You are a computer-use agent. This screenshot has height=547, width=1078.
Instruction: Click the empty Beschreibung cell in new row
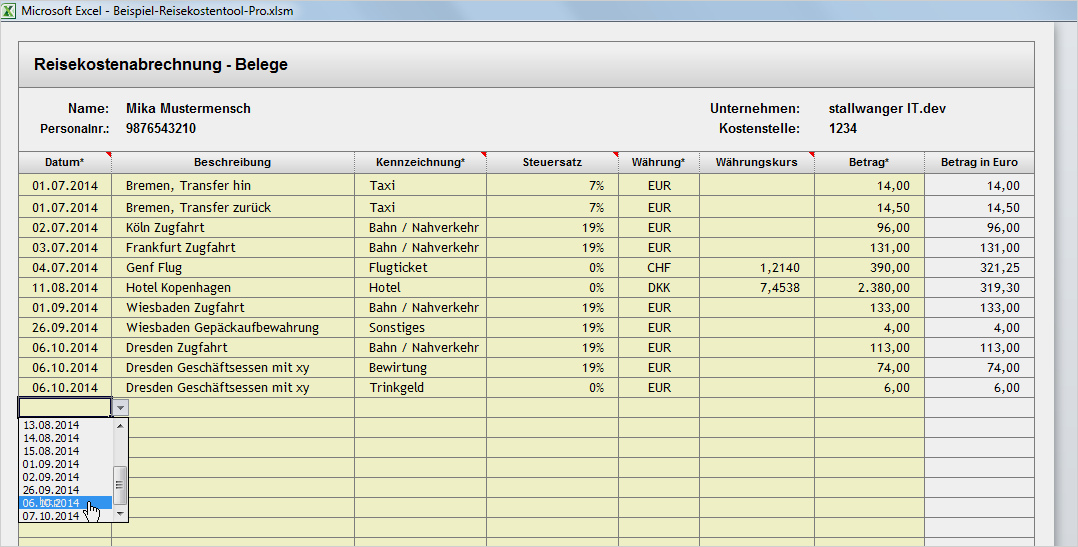(x=233, y=408)
